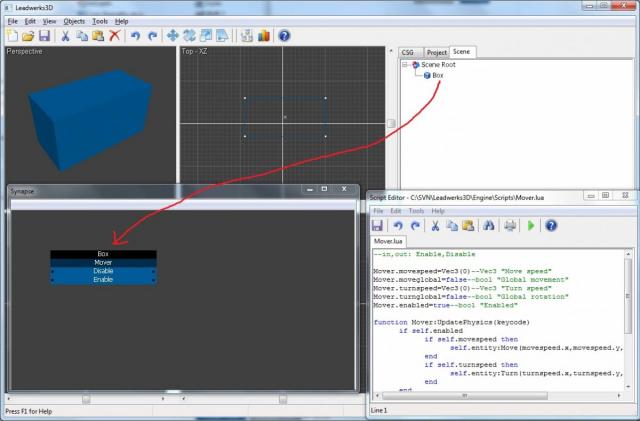Run the script with the green play icon

pos(531,226)
